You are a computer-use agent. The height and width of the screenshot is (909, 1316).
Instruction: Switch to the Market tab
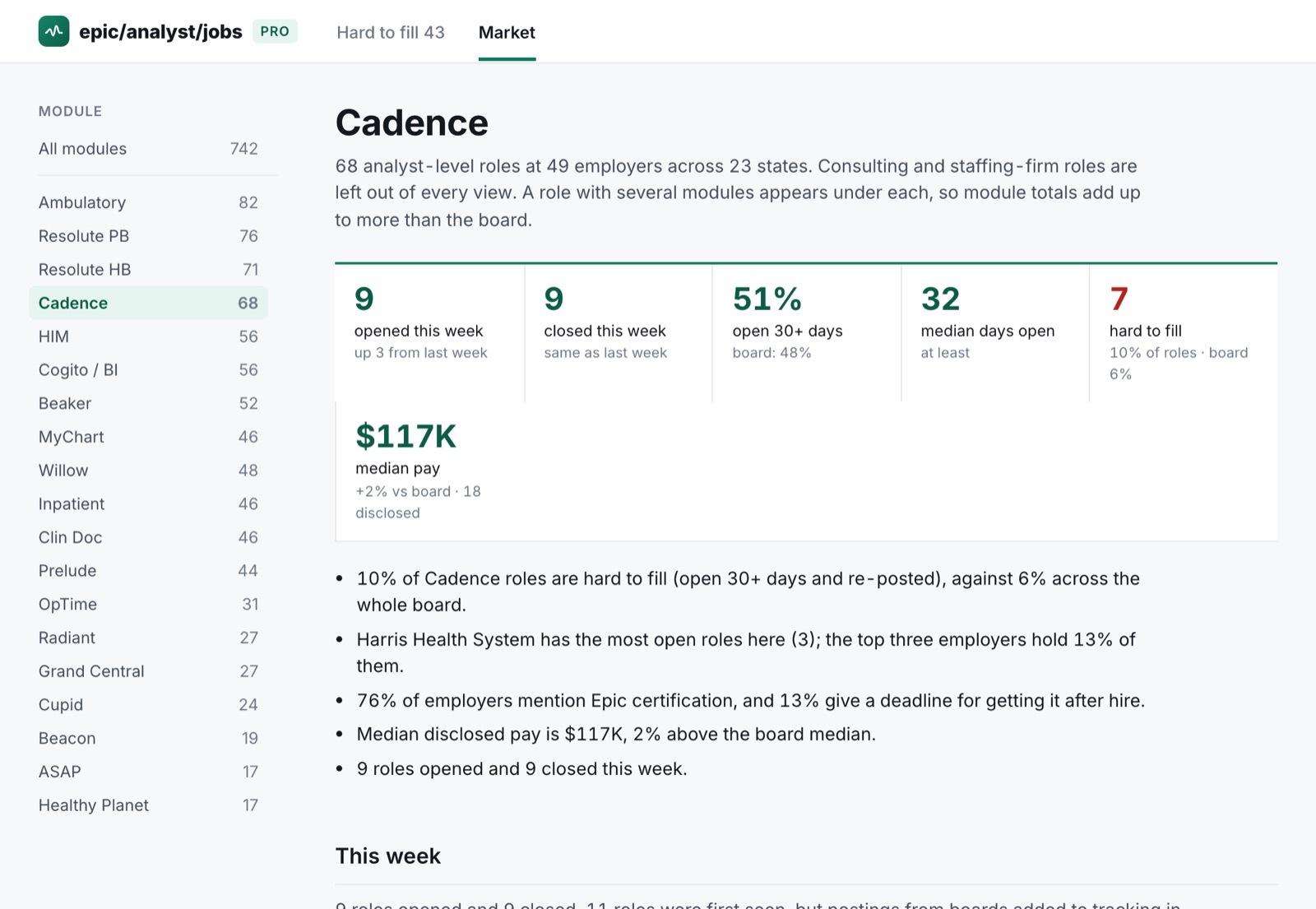tap(507, 32)
